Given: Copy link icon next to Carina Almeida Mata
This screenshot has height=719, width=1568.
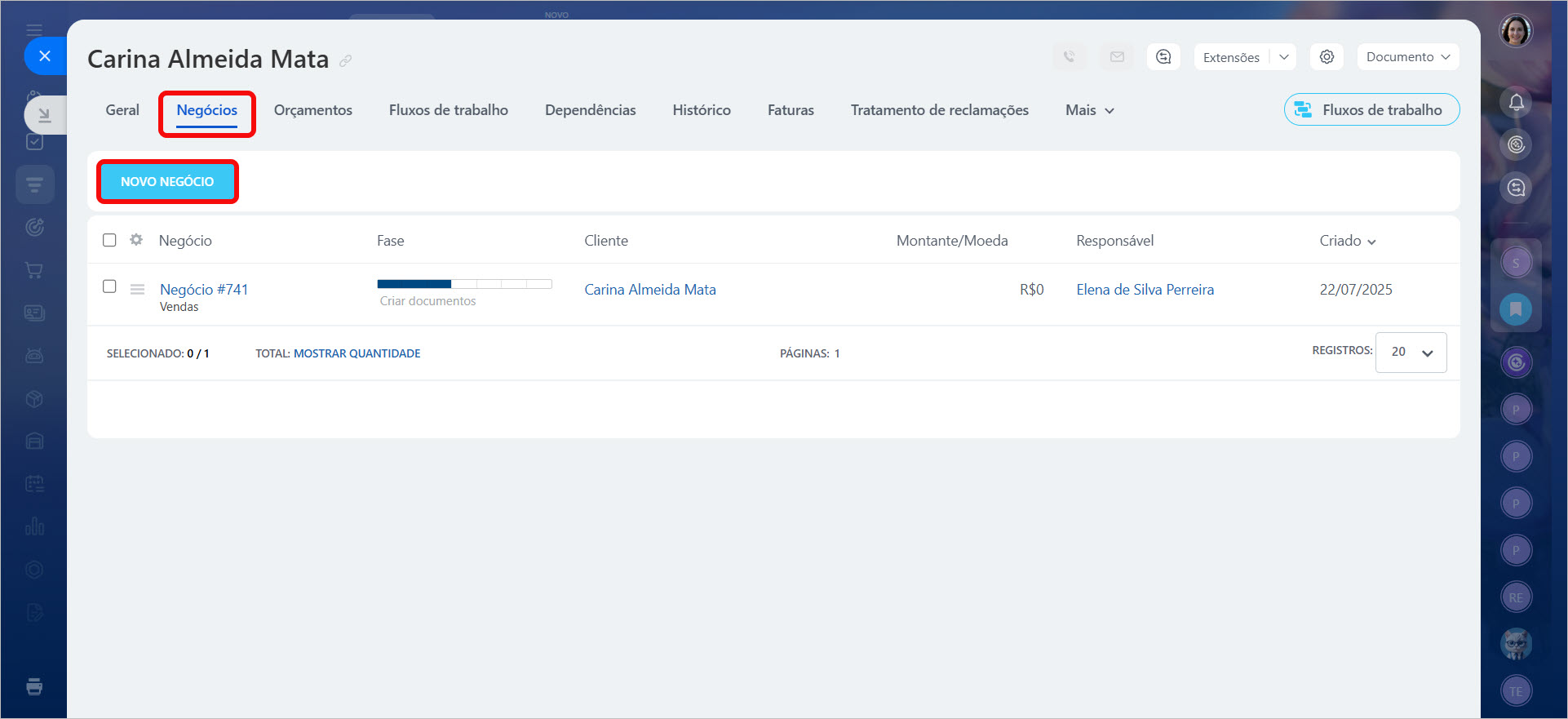Looking at the screenshot, I should click(x=346, y=60).
